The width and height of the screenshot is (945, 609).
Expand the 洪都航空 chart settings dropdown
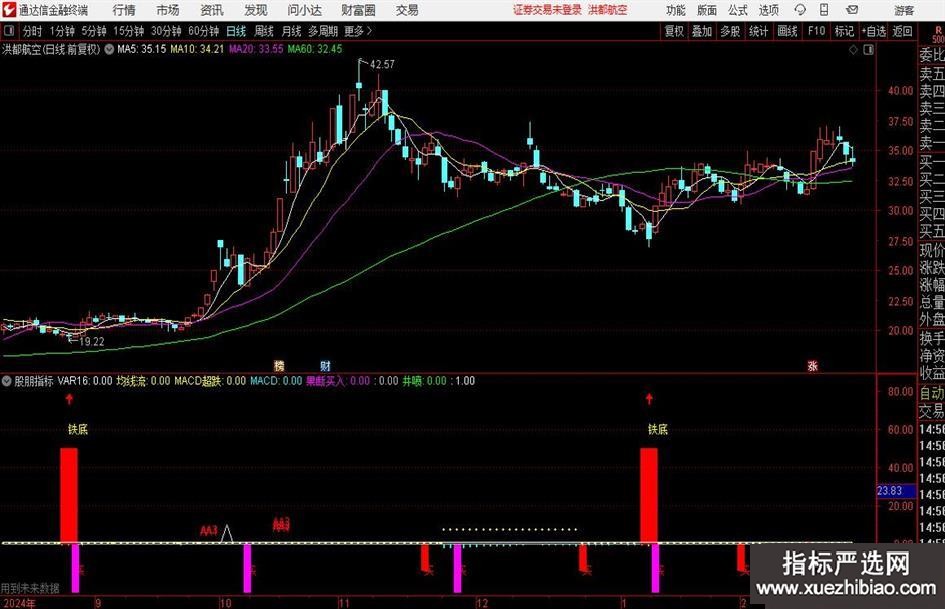pos(109,49)
